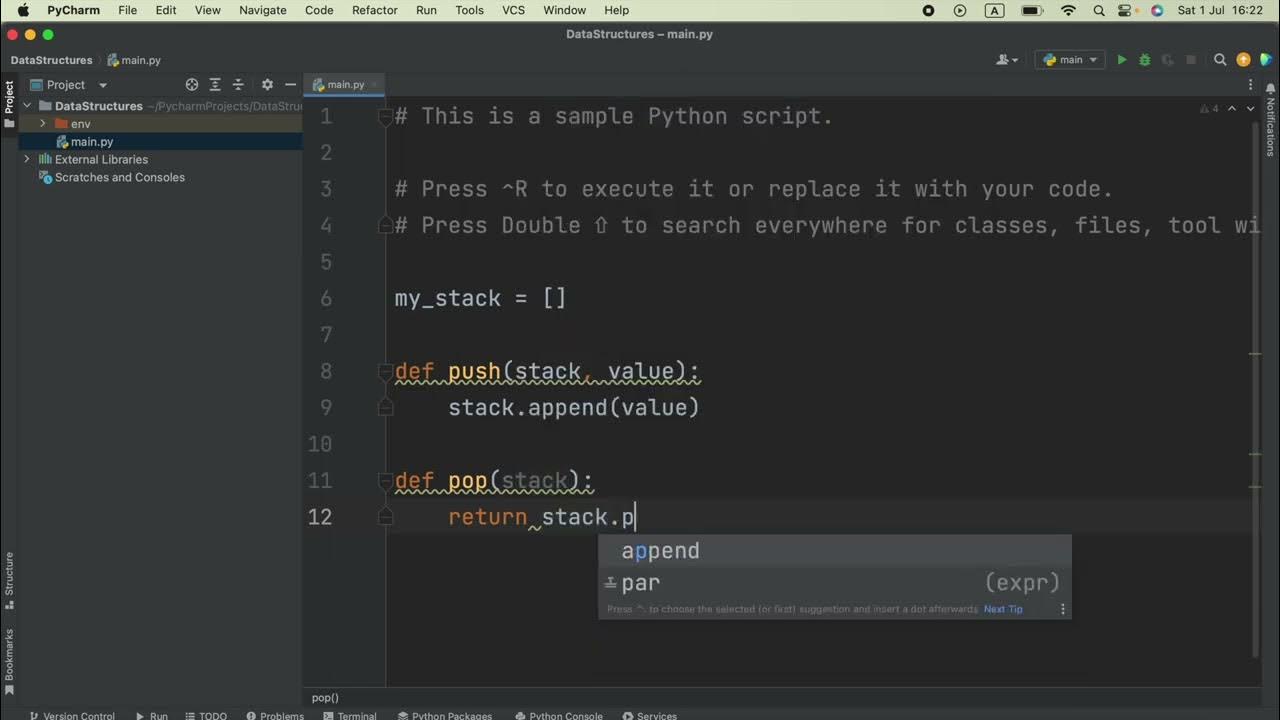
Task: Fold the push function at line 8
Action: pos(385,372)
